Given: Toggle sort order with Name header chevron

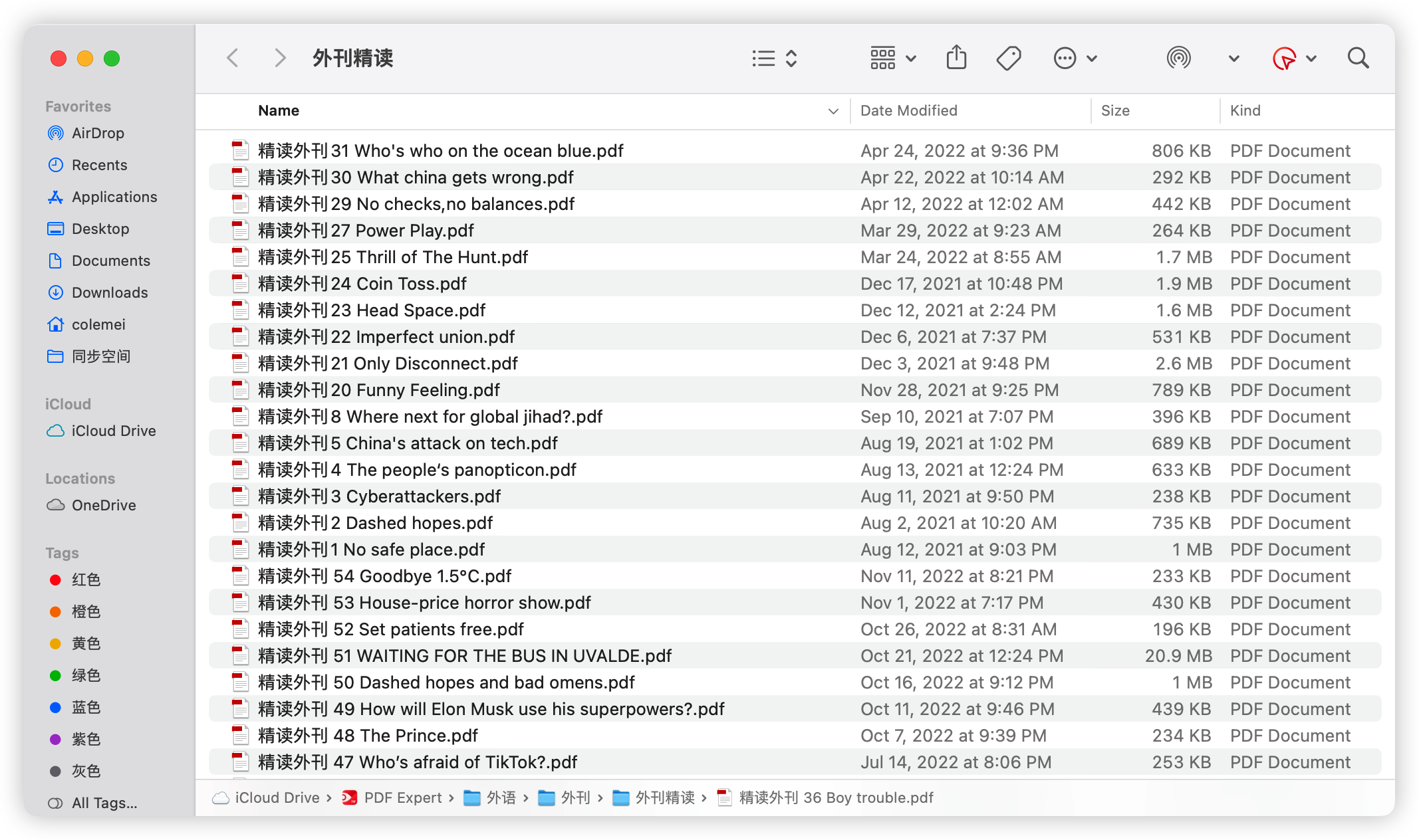Looking at the screenshot, I should tap(833, 111).
